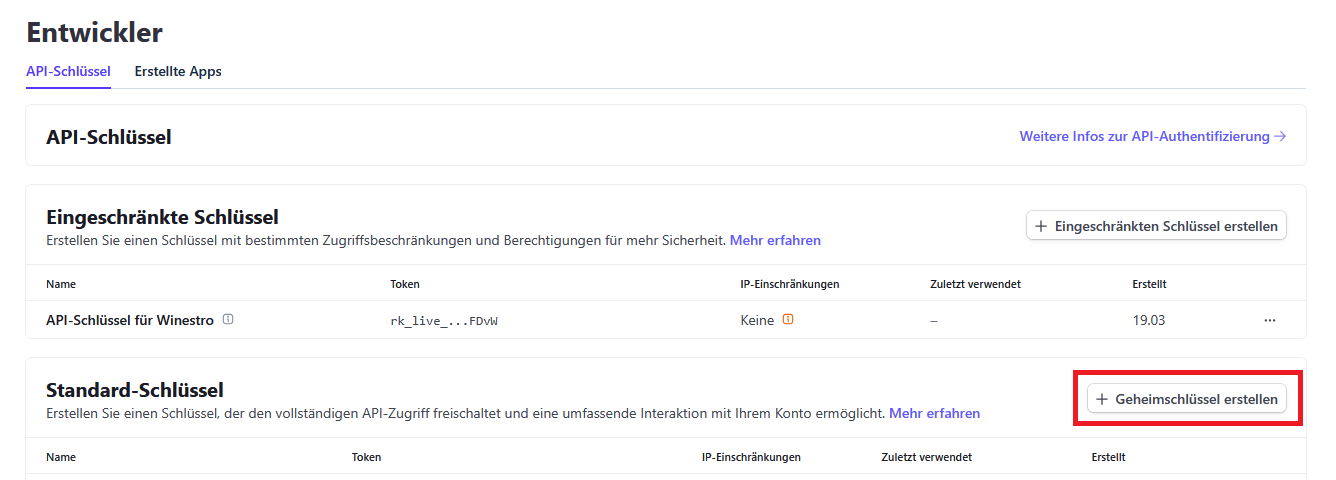Open Weitere Infos zur API-Authentifizierung link
Viewport: 1336px width, 480px height.
1144,136
